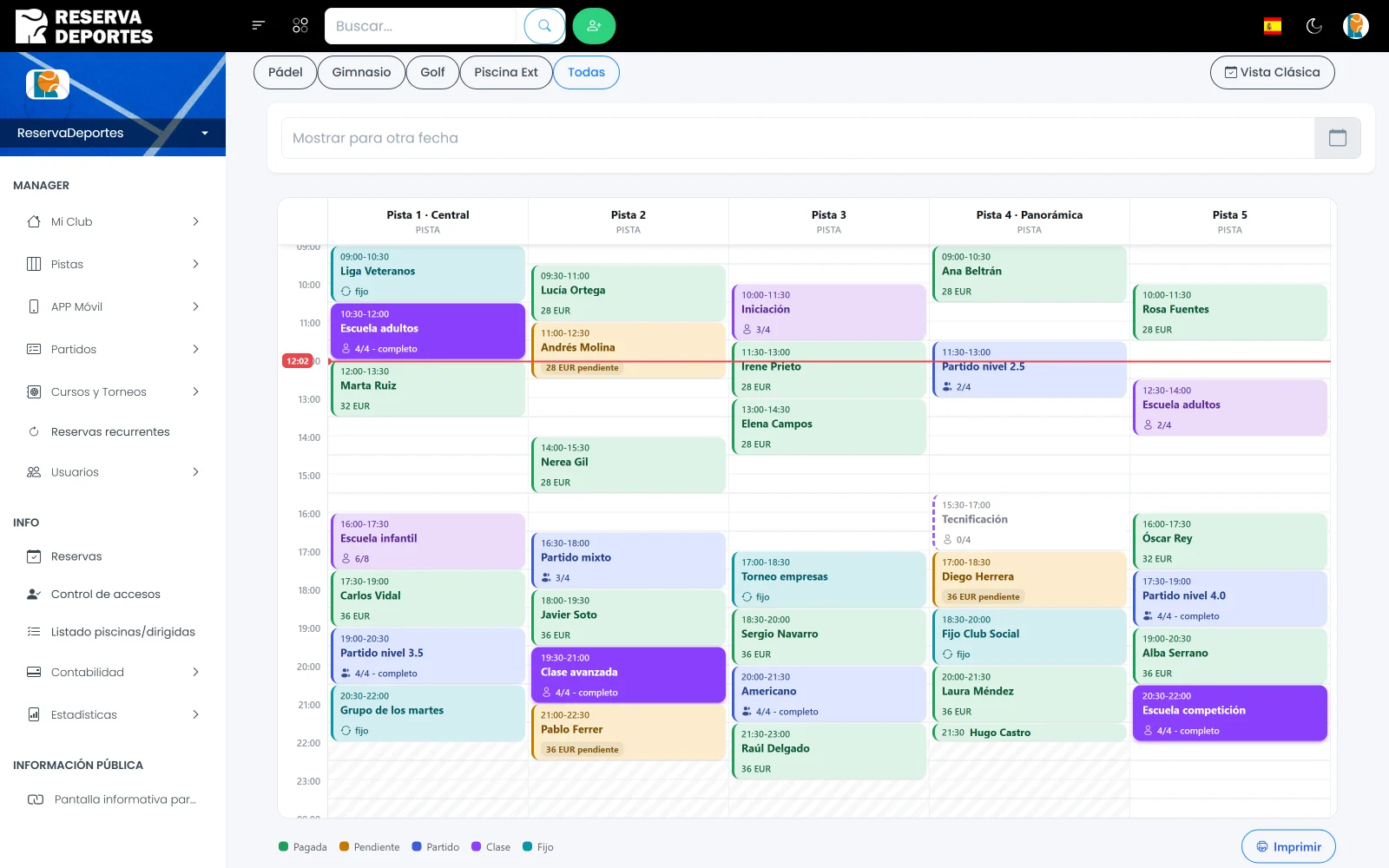The width and height of the screenshot is (1389, 868).
Task: Click the Mostrar para otra fecha field
Action: click(x=797, y=138)
